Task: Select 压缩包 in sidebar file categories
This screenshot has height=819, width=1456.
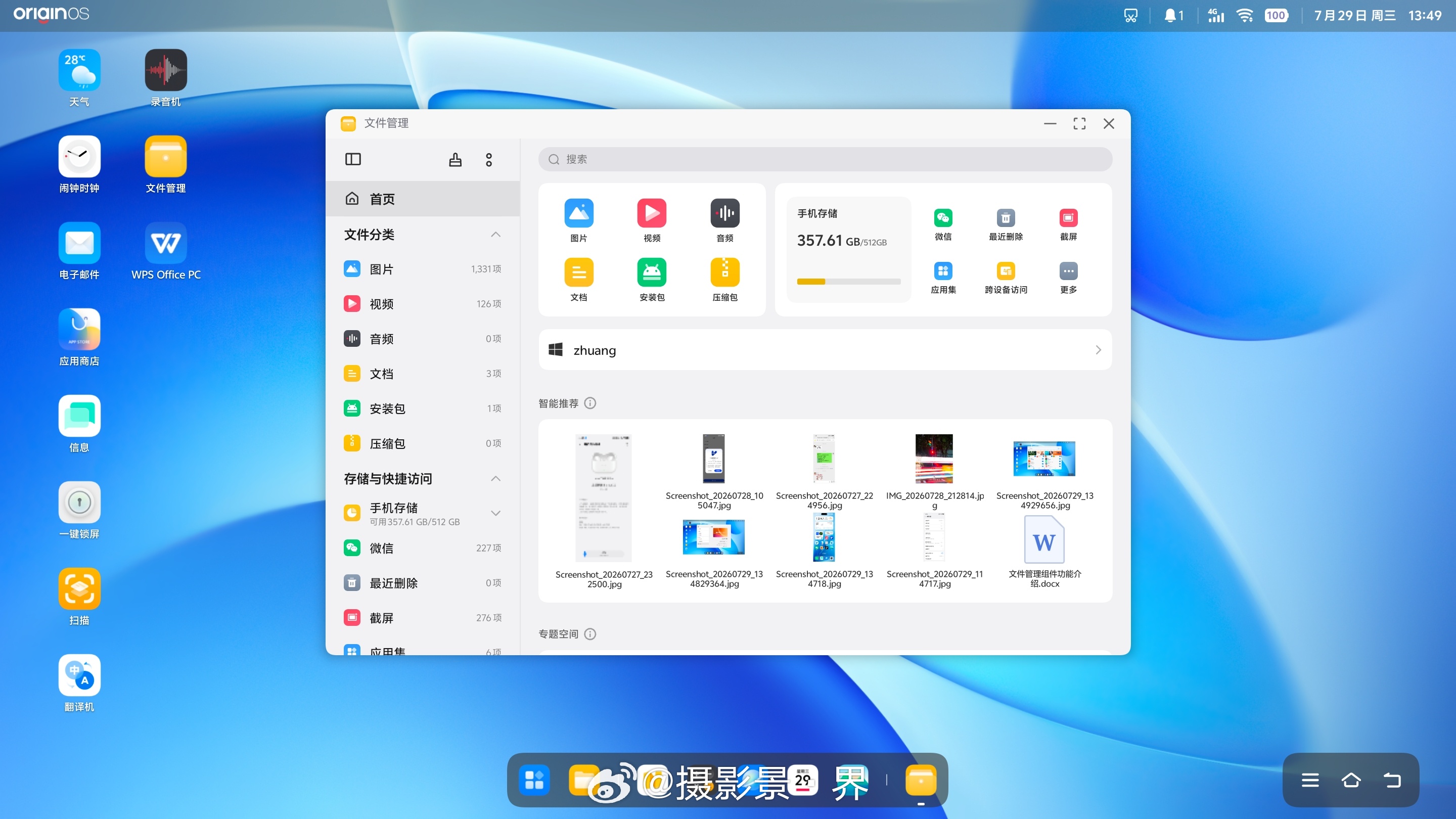Action: 423,444
